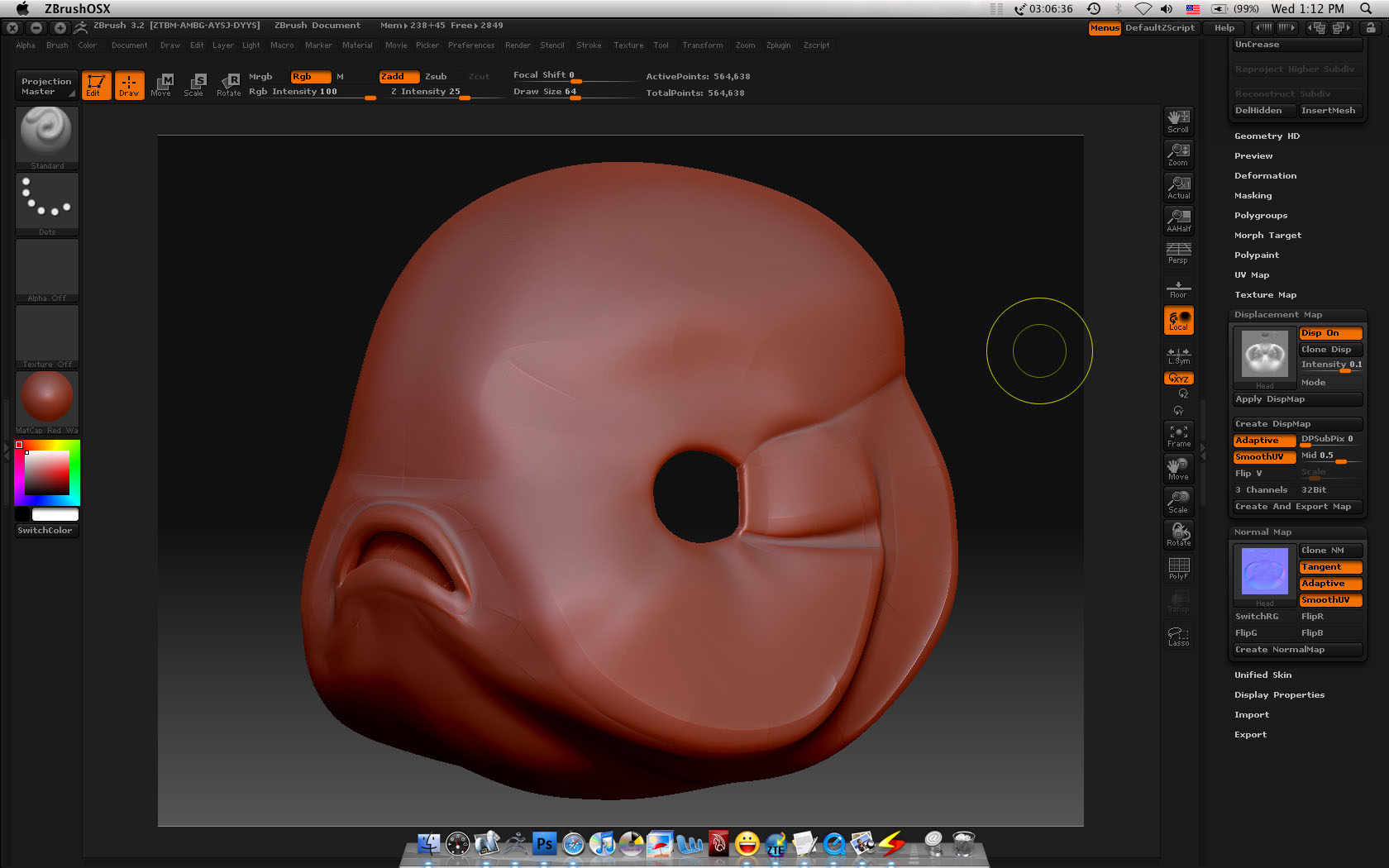Toggle Tangent normal map option
Image resolution: width=1389 pixels, height=868 pixels.
(x=1329, y=567)
